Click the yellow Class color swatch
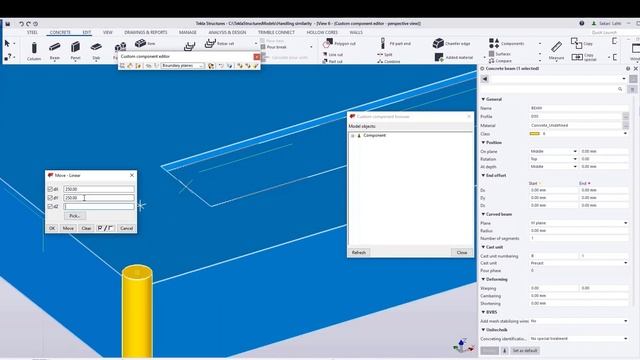The image size is (640, 360). coord(535,134)
